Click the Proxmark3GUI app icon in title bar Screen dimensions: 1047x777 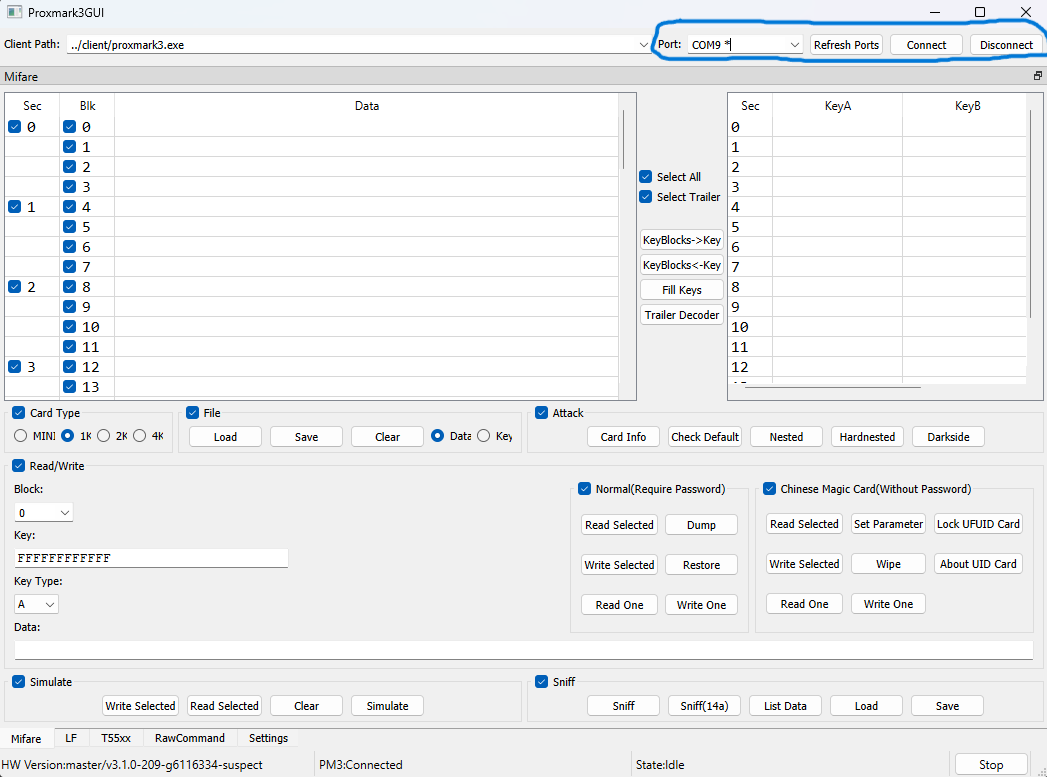[x=14, y=12]
